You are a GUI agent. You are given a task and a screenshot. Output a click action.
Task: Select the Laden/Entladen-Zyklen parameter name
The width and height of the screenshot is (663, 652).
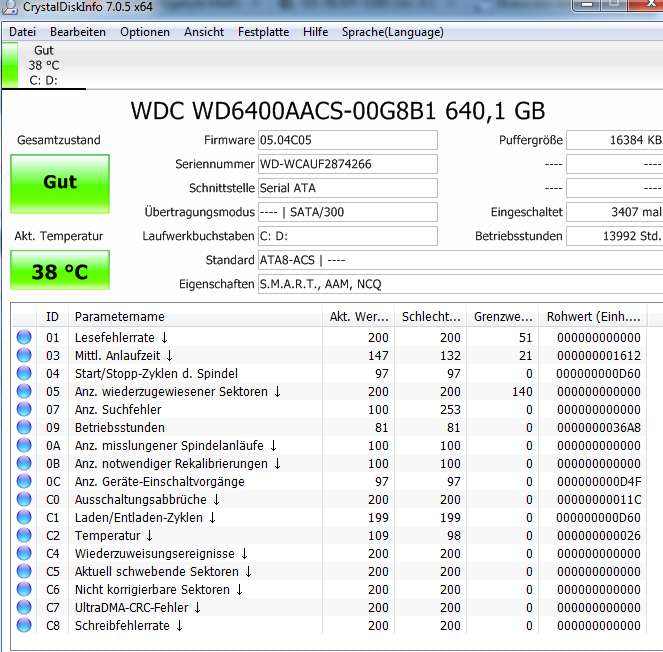[x=145, y=518]
